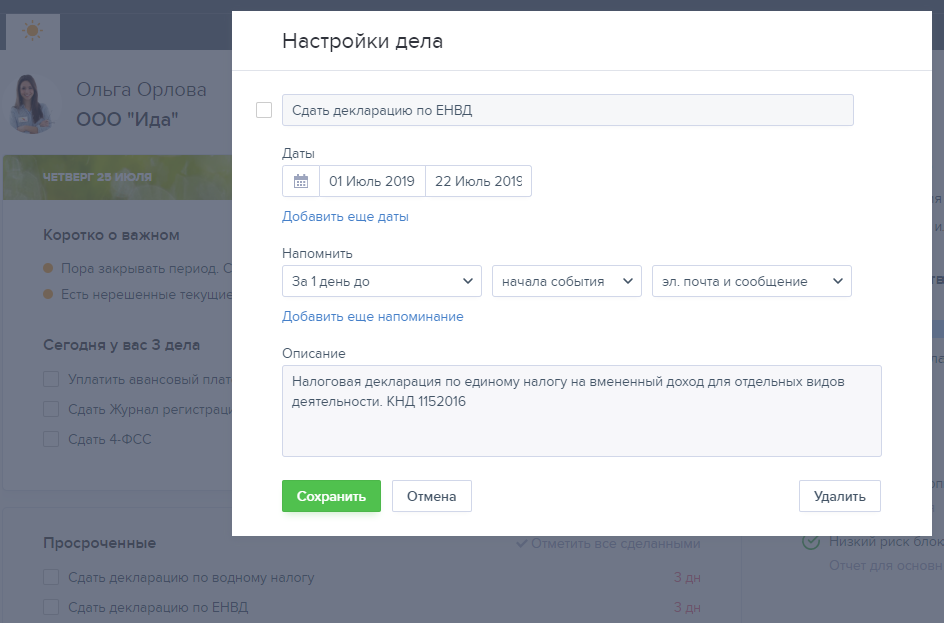This screenshot has width=944, height=623.
Task: Click the Добавить еще даты link
Action: [x=345, y=217]
